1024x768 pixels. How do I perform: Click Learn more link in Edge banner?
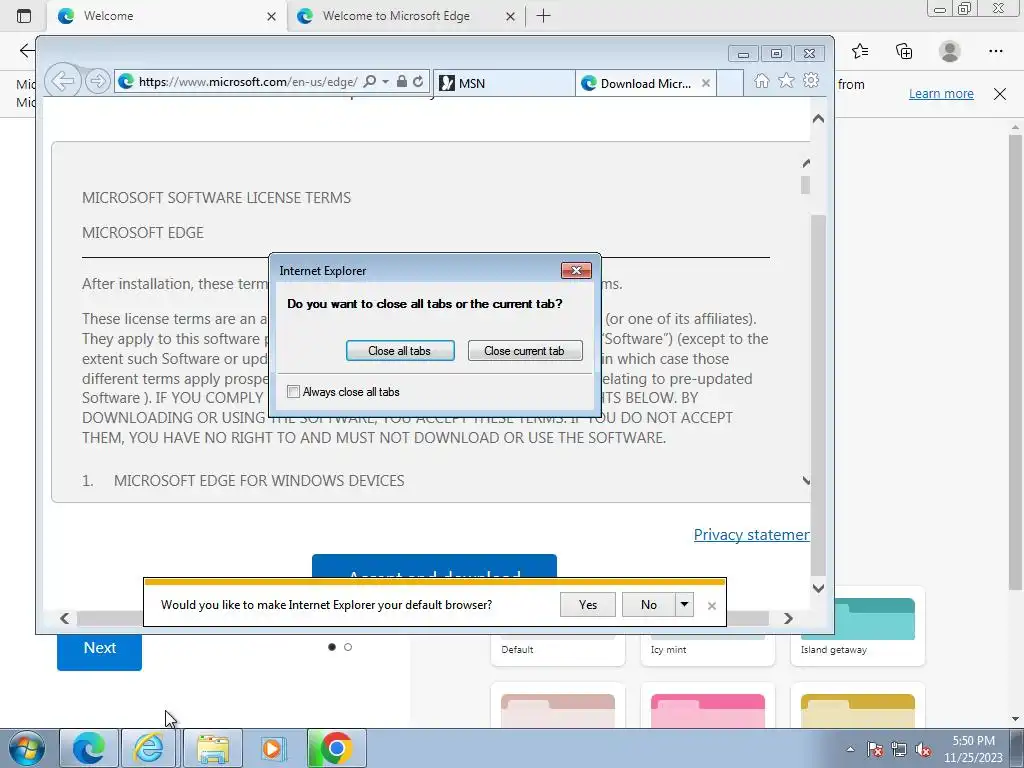click(941, 93)
